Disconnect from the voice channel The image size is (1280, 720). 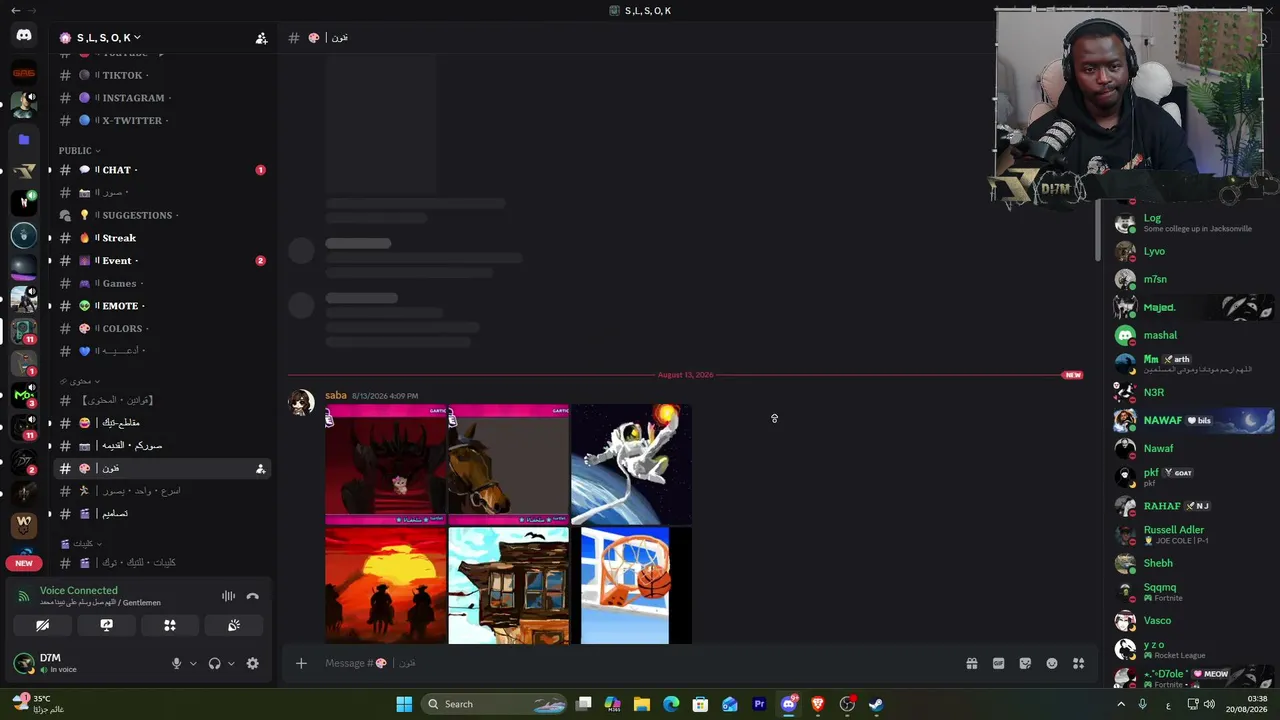tap(252, 596)
